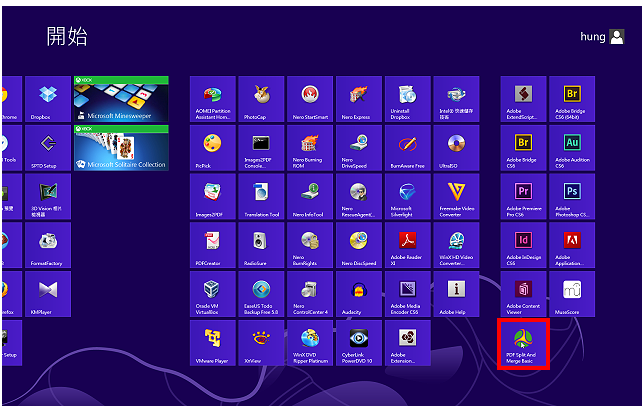
Task: Open the Nero BurnRights tile
Action: [310, 245]
